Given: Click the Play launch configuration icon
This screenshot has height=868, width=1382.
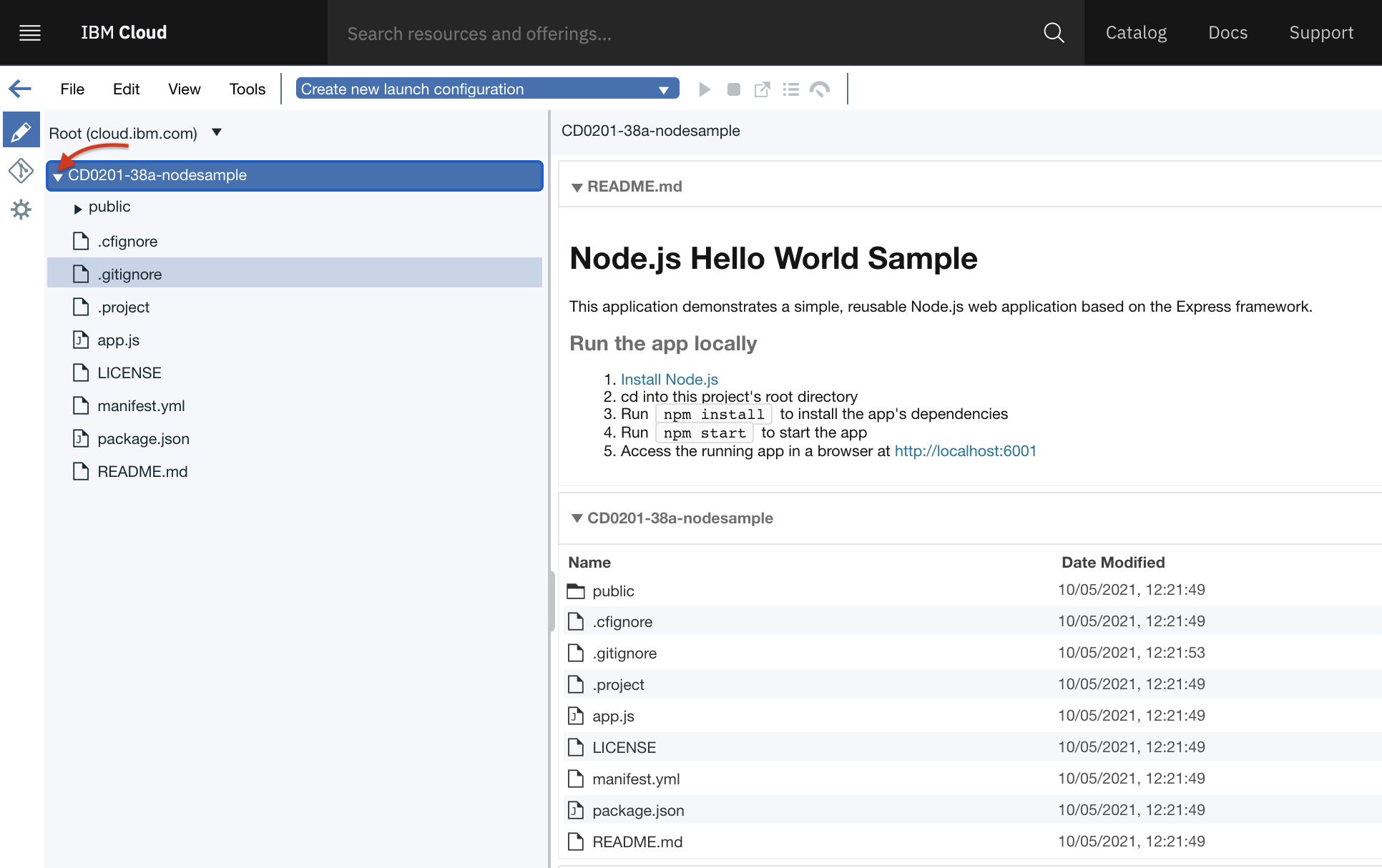Looking at the screenshot, I should (705, 89).
